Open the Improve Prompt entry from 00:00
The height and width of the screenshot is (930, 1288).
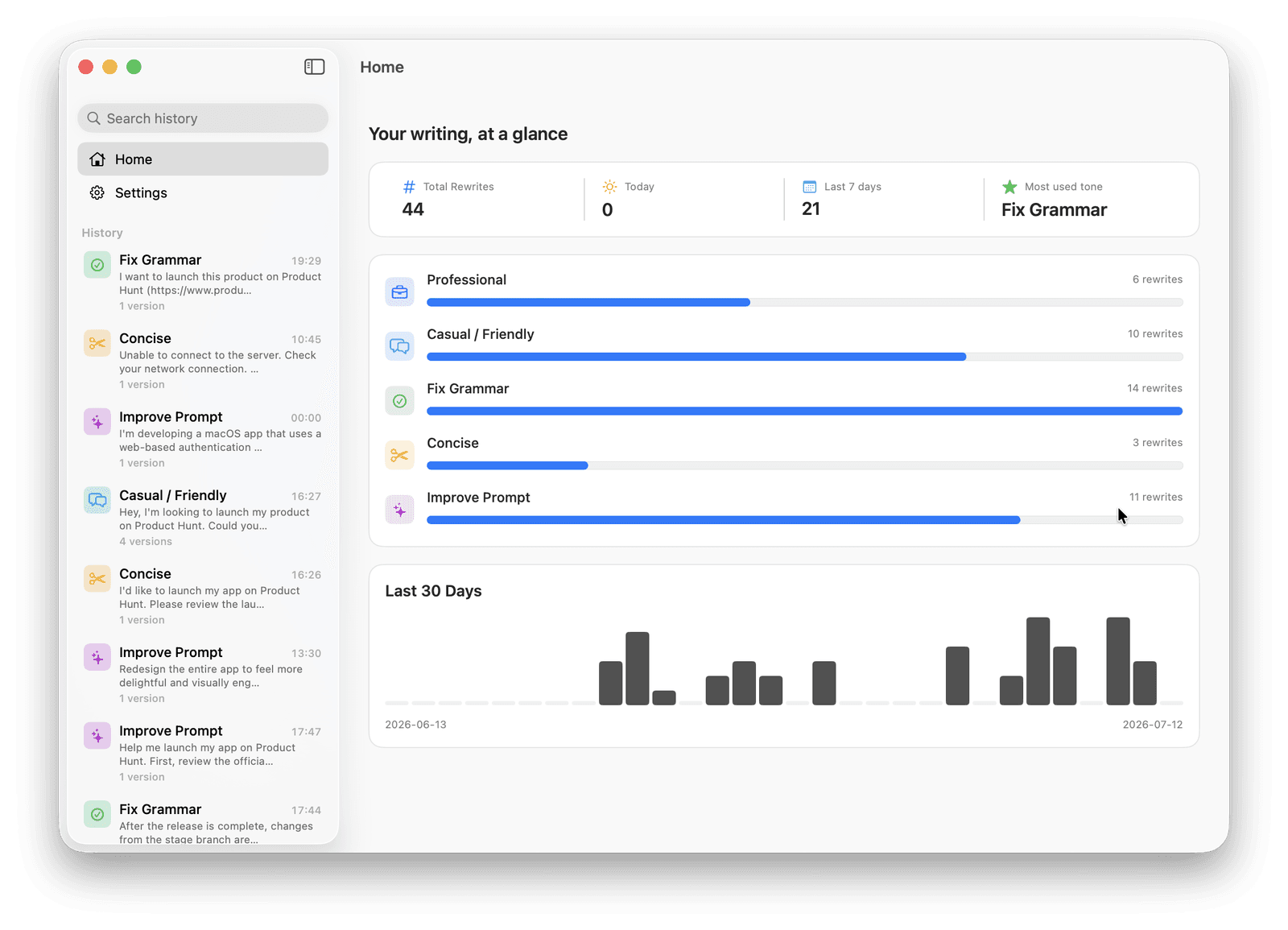click(x=203, y=439)
